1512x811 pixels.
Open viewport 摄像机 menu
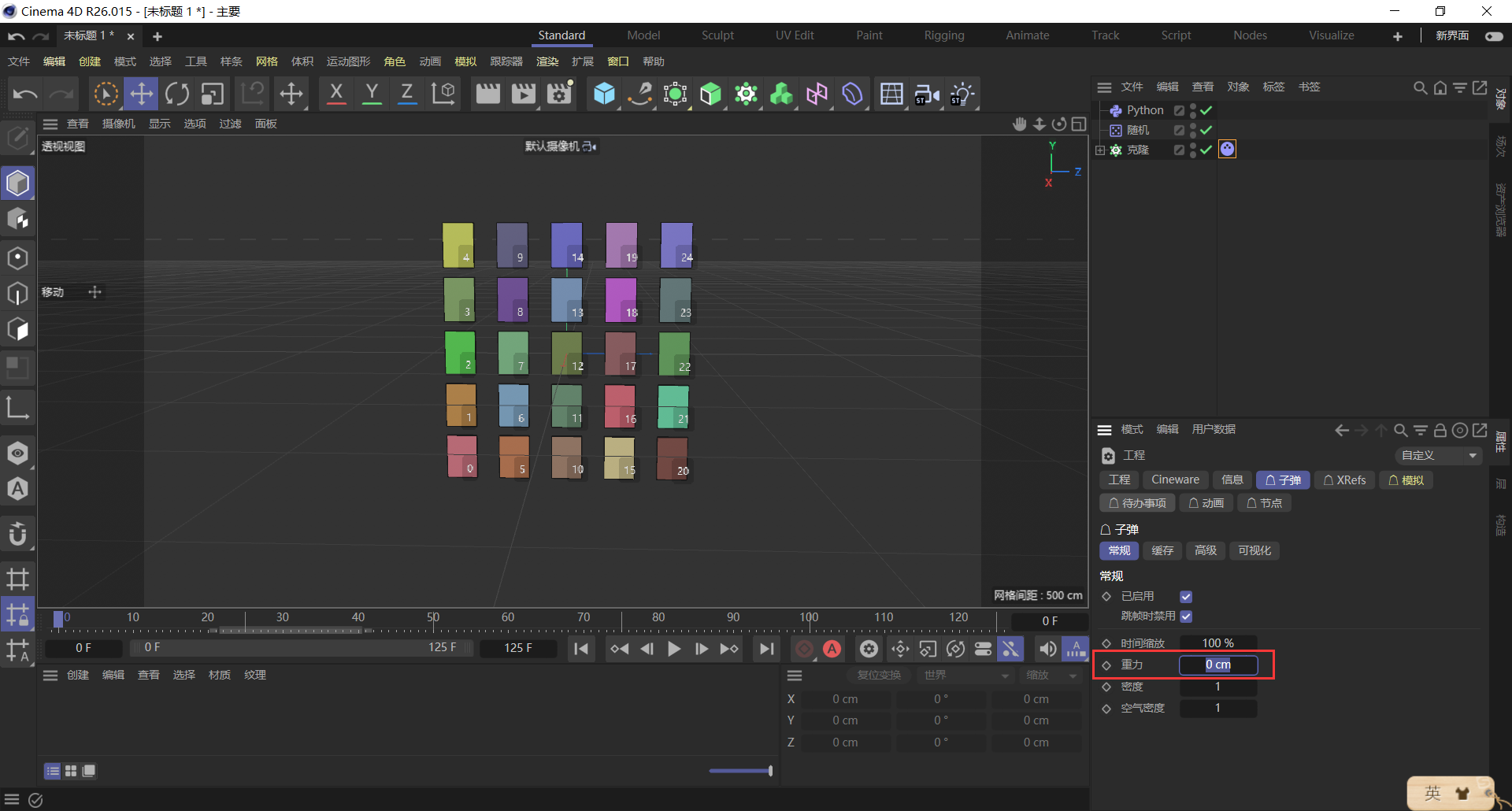point(119,124)
